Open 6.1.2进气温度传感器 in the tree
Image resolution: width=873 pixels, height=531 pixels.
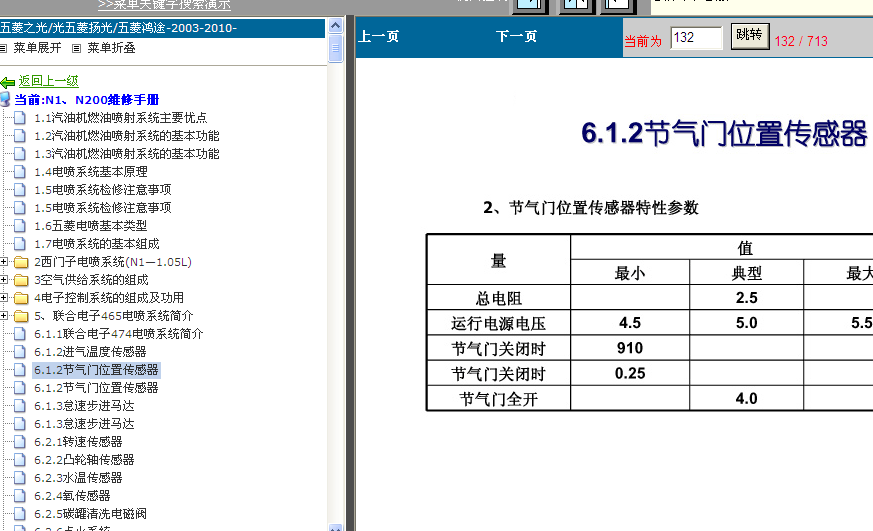(x=90, y=352)
